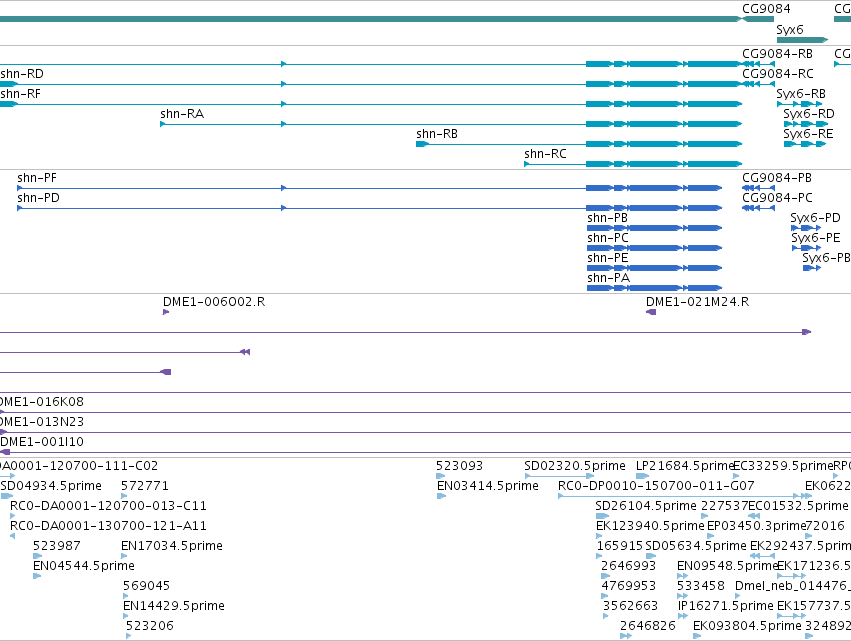Click the 572771 EST label
The image size is (851, 641).
pyautogui.click(x=145, y=486)
